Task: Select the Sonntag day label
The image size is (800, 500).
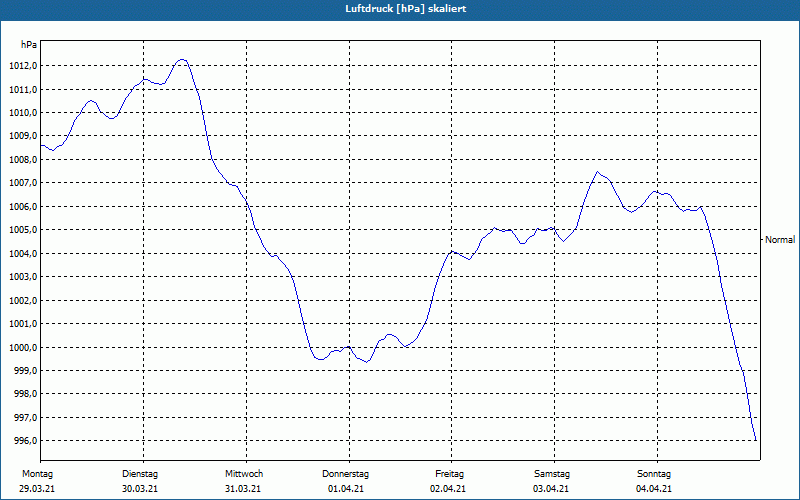Action: 654,474
